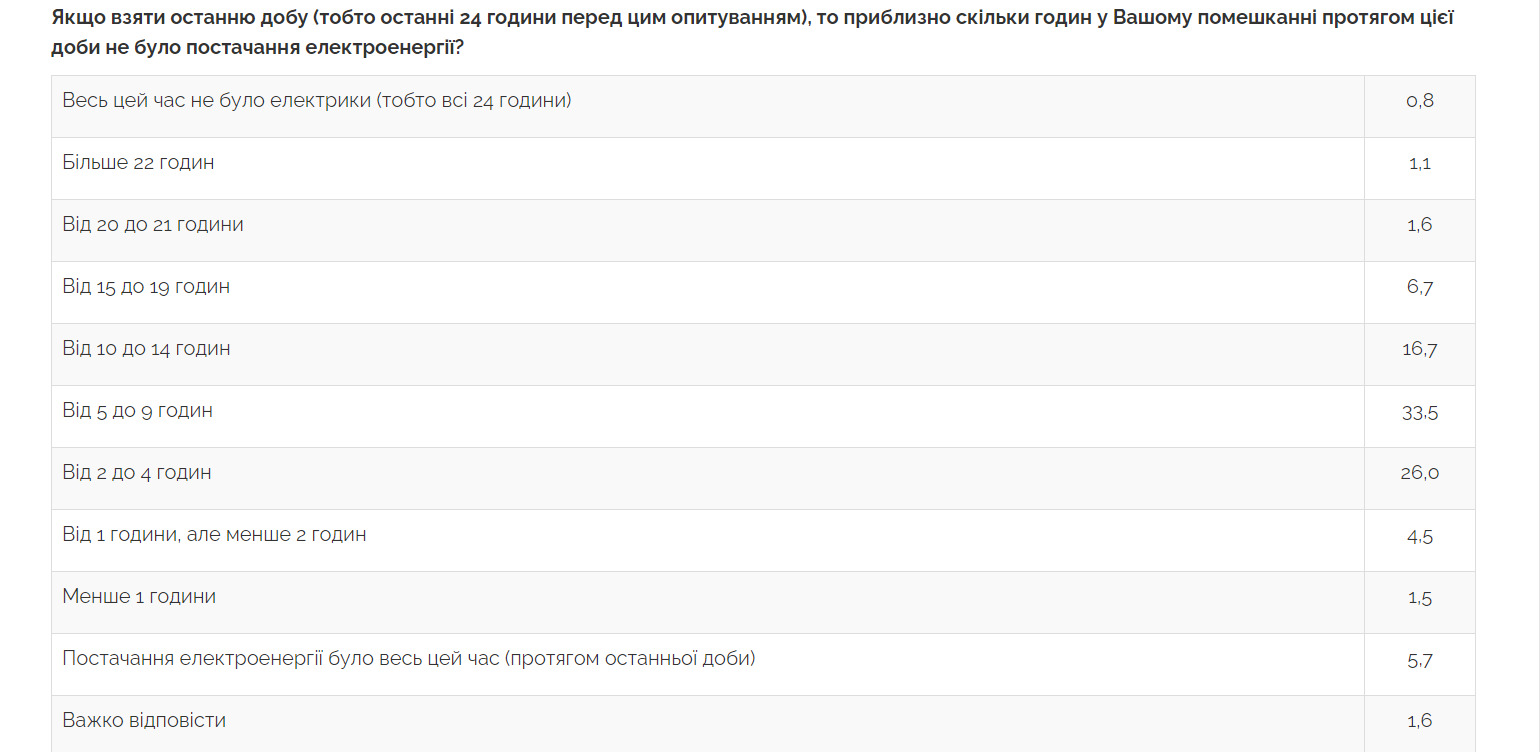Select the 'Важко відповісти' row
1540x752 pixels.
tap(763, 724)
